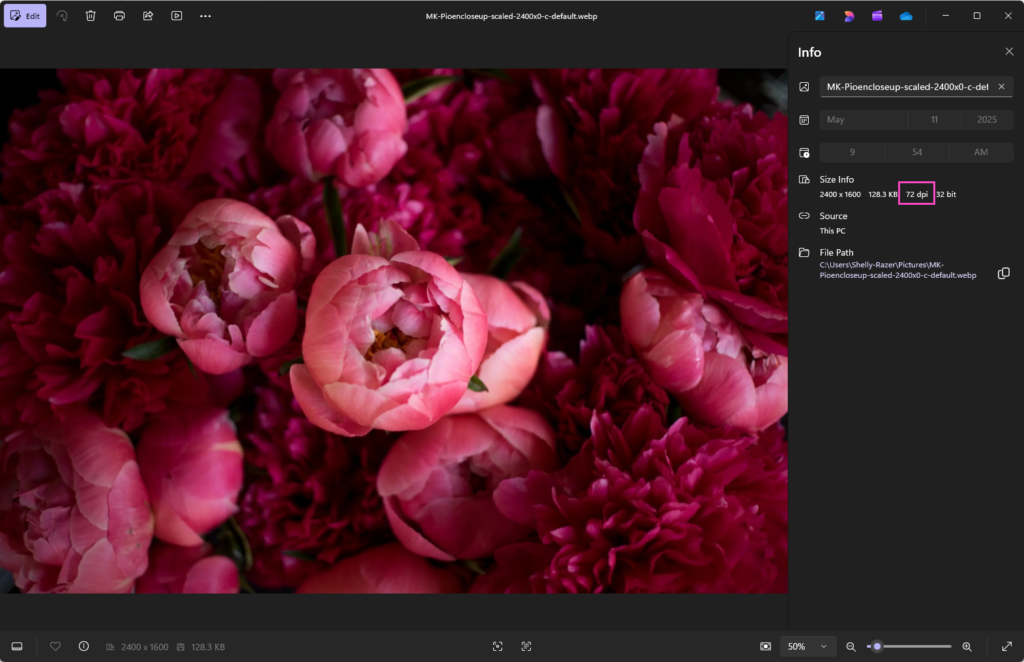
Task: Enter full screen with expand arrows icon
Action: 1007,646
